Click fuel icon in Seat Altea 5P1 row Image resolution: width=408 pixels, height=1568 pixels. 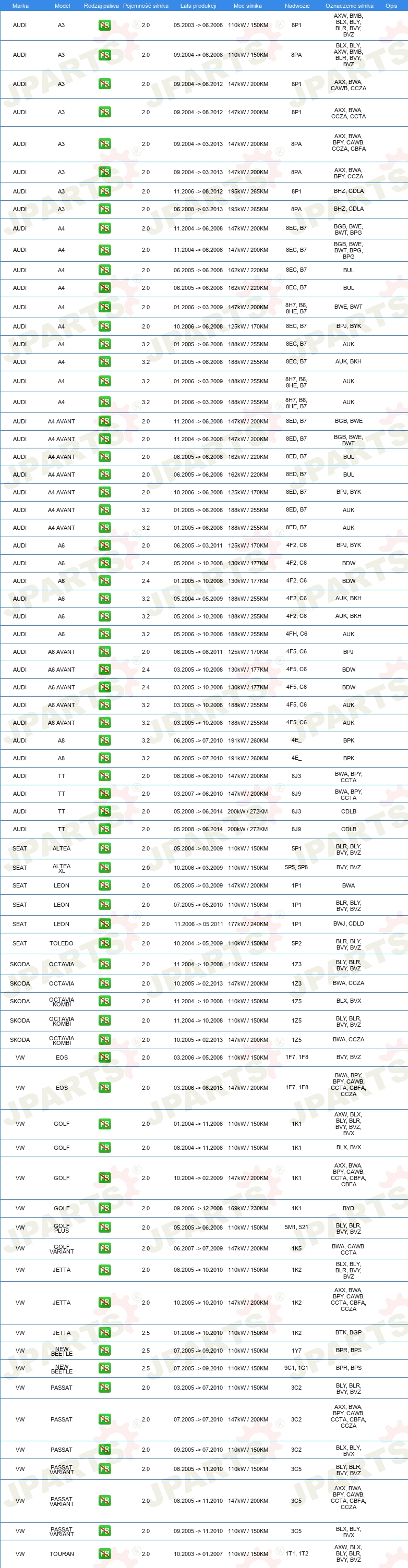click(x=105, y=849)
